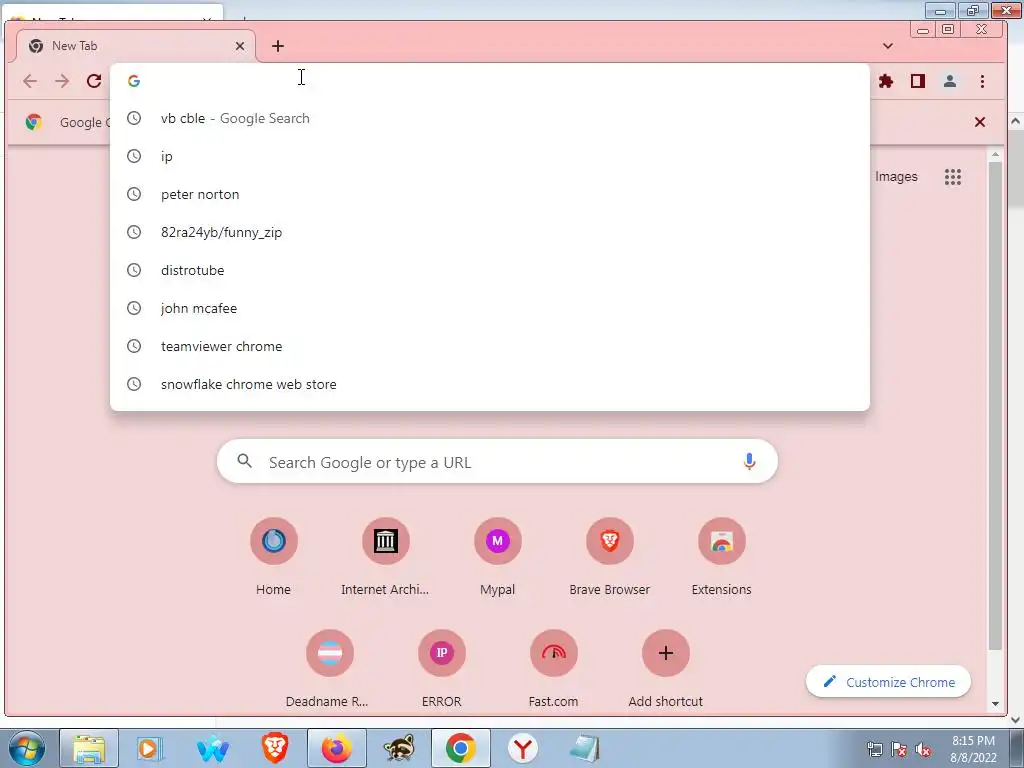This screenshot has width=1024, height=768.
Task: Start voice search with the microphone
Action: (x=749, y=462)
